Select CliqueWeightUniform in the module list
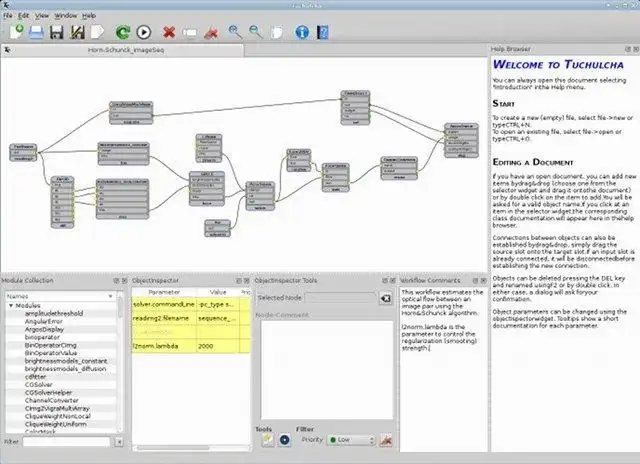Viewport: 640px width, 464px height. (56, 424)
